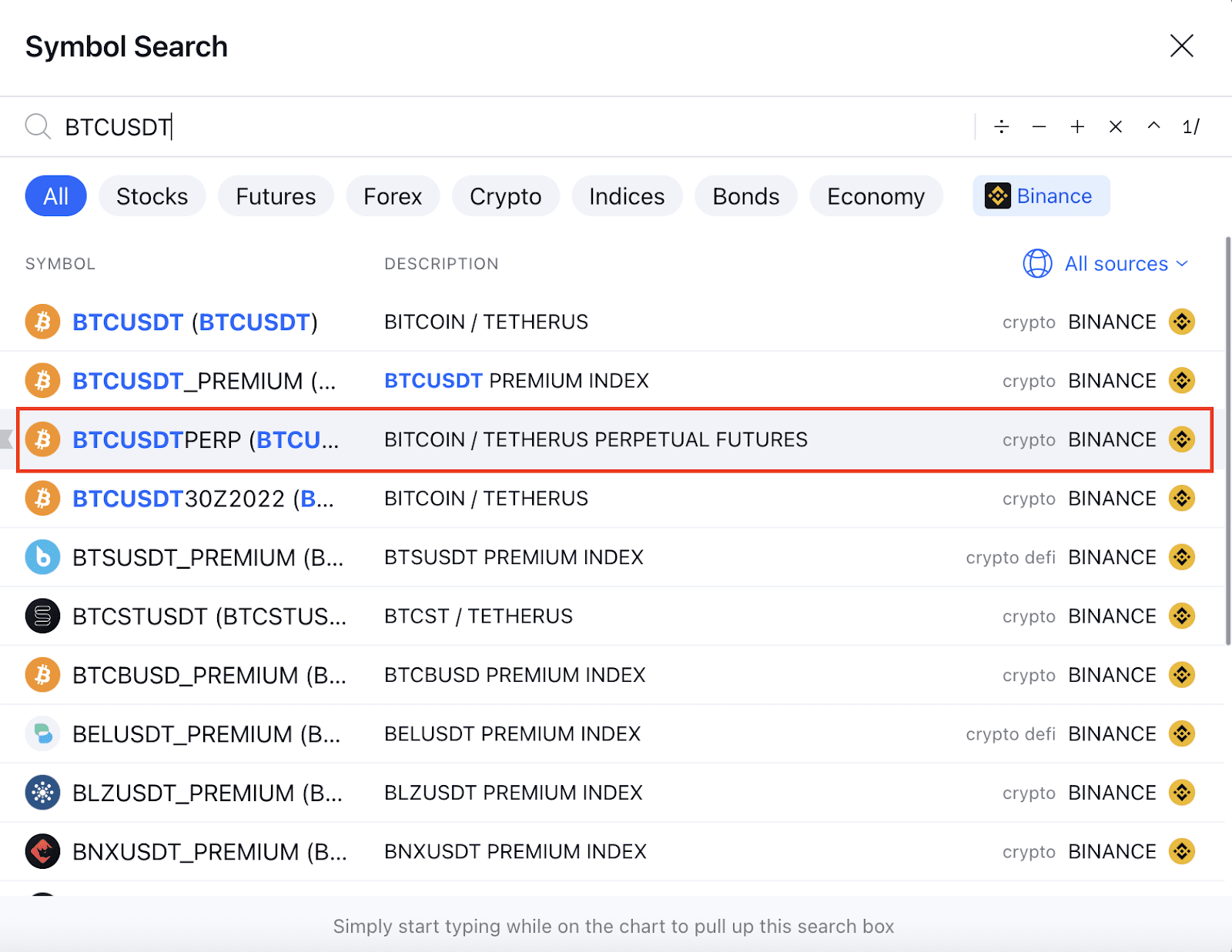Select the plus spread operator icon
Screen dimensions: 1232x952
click(x=1076, y=126)
